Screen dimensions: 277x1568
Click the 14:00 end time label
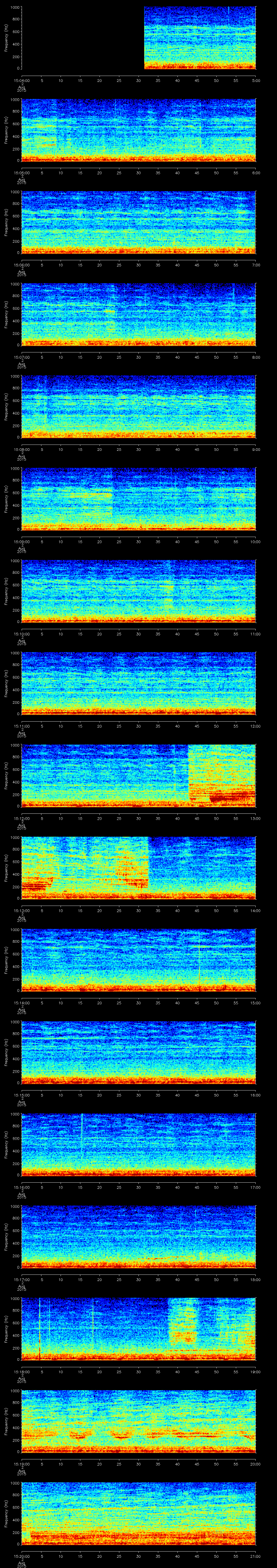[x=255, y=910]
